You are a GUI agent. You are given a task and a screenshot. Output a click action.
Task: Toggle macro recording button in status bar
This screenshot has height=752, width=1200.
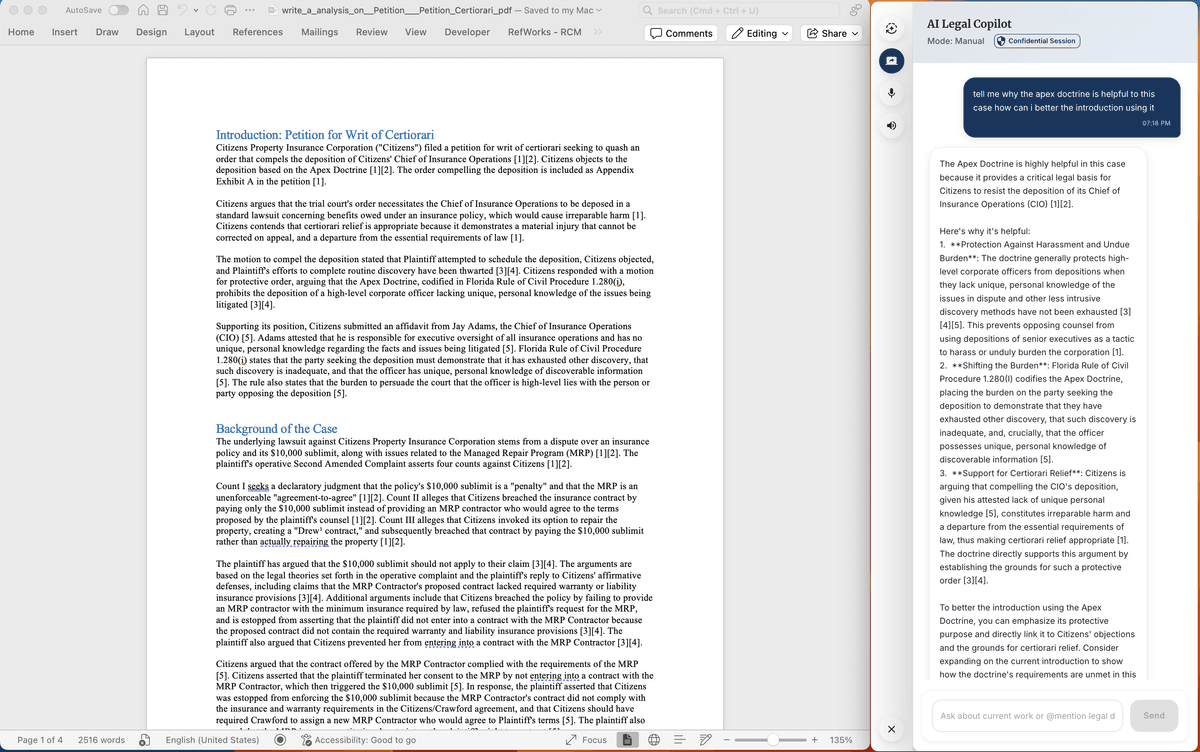coord(282,740)
